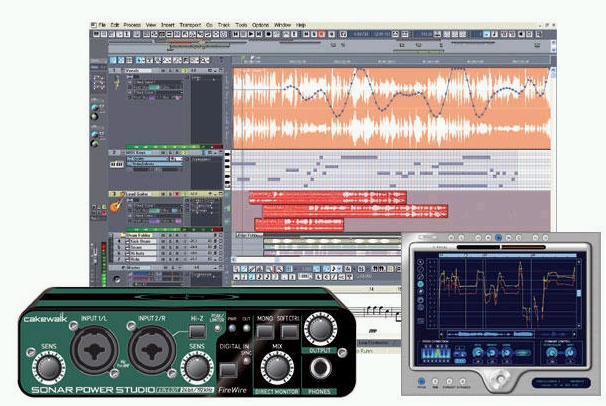Click the first icon in the track view toolbar
This screenshot has height=406, width=606.
point(113,60)
